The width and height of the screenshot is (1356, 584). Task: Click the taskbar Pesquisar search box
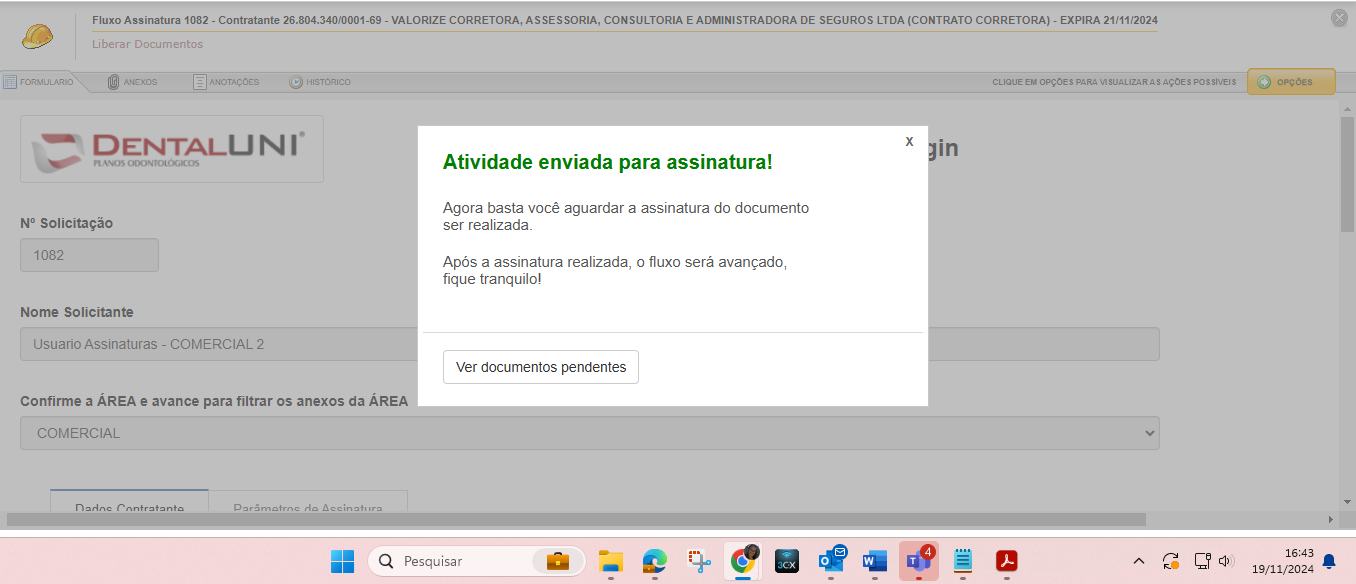(478, 561)
